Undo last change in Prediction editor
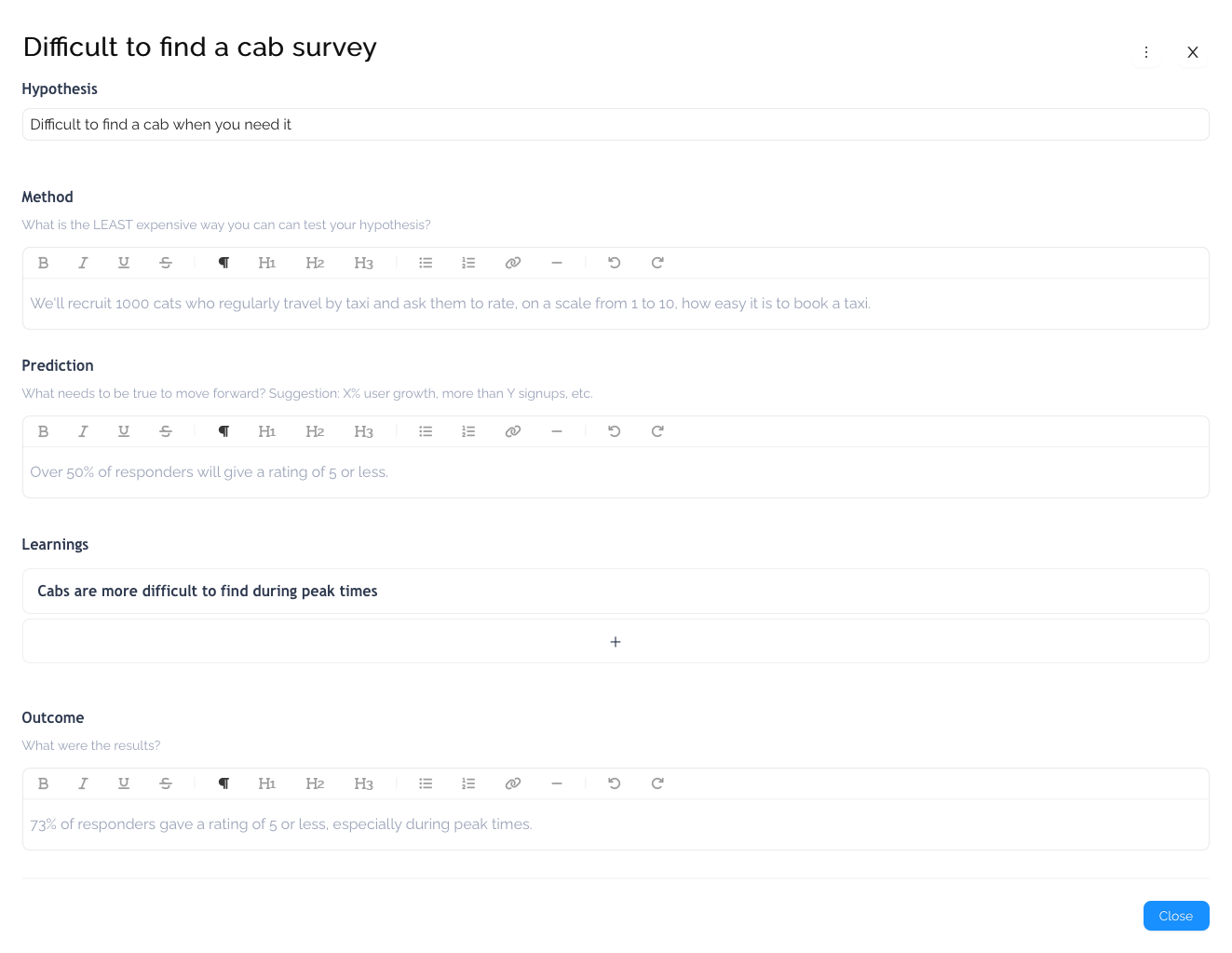1232x953 pixels. coord(615,431)
